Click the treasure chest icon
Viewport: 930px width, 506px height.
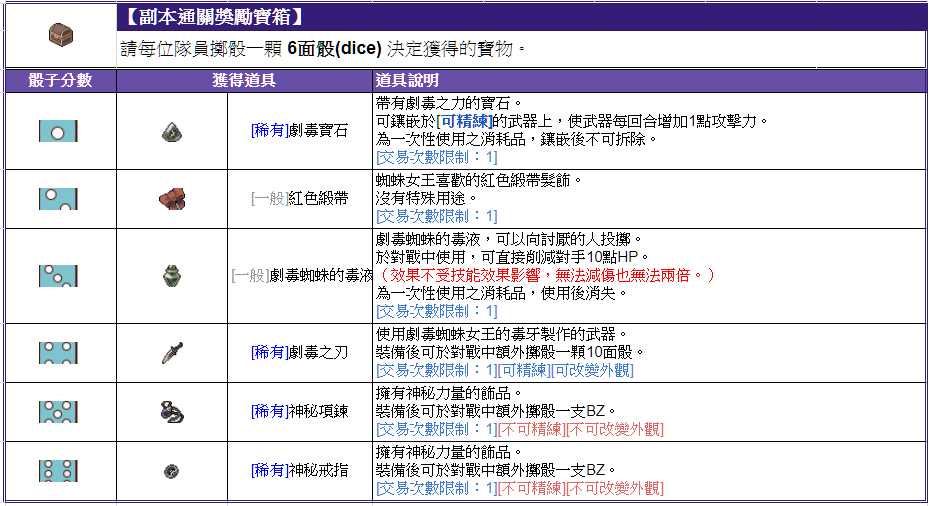pyautogui.click(x=60, y=35)
